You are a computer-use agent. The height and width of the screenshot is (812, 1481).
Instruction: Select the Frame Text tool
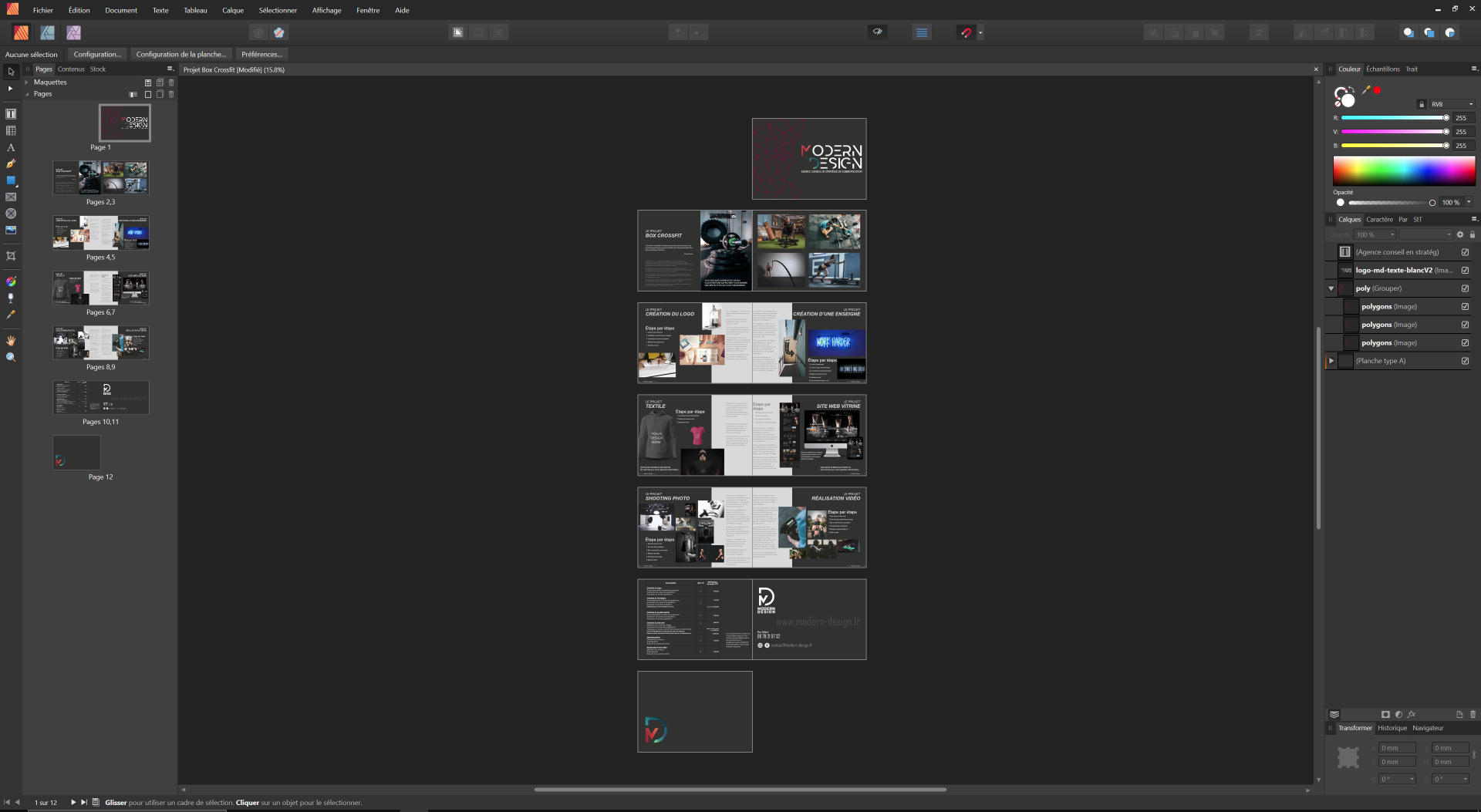11,114
